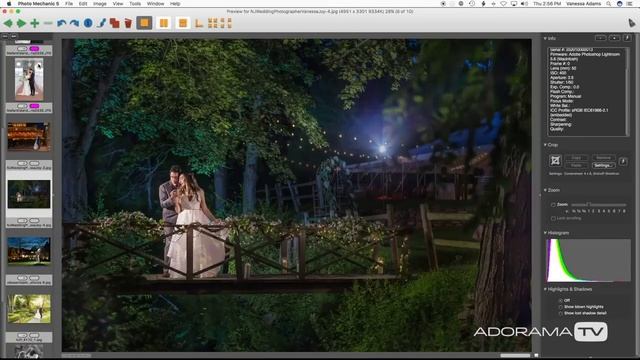The image size is (640, 360).
Task: Open the Photo Mechanic 5 menu
Action: click(38, 4)
